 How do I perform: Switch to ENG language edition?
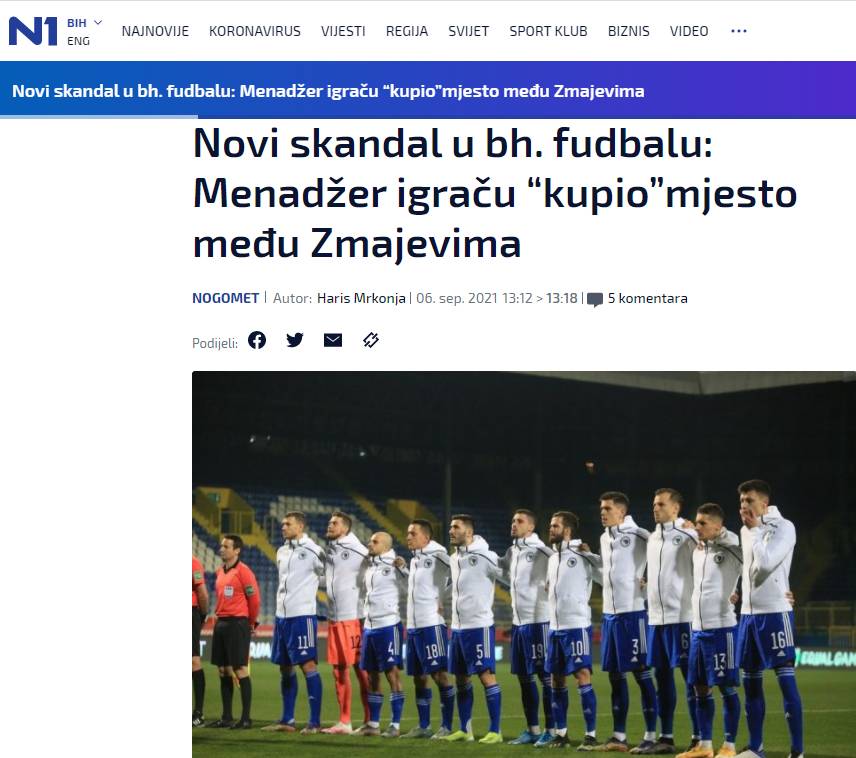tap(78, 41)
